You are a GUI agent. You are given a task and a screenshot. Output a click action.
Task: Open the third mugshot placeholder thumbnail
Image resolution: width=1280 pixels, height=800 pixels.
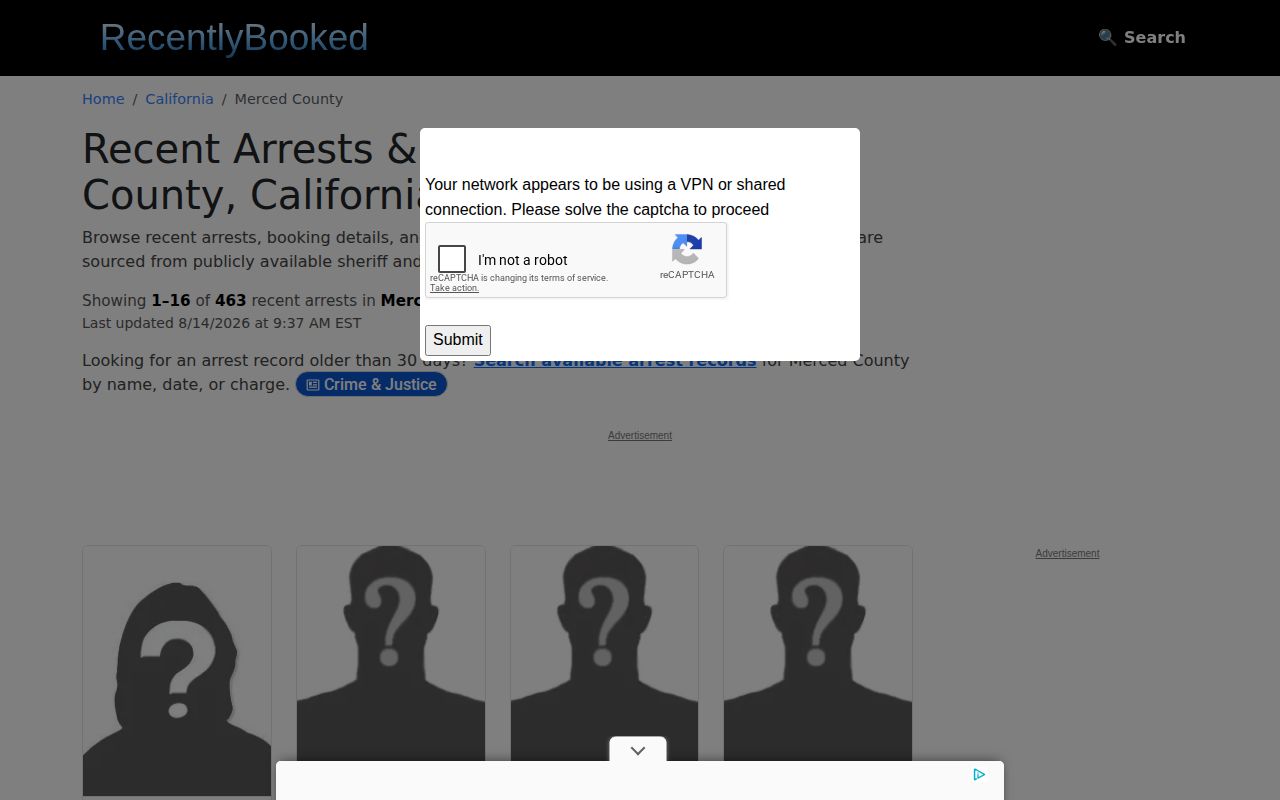tap(605, 654)
